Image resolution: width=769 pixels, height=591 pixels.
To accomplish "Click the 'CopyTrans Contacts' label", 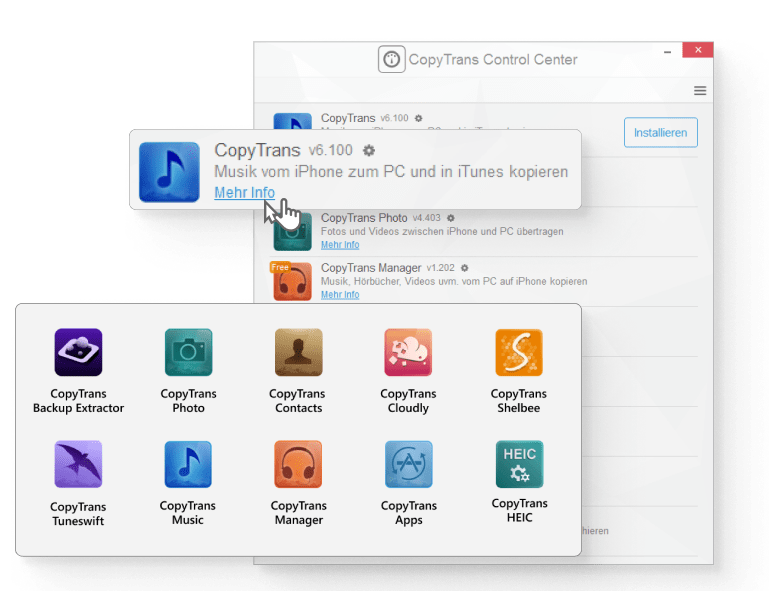I will [297, 401].
